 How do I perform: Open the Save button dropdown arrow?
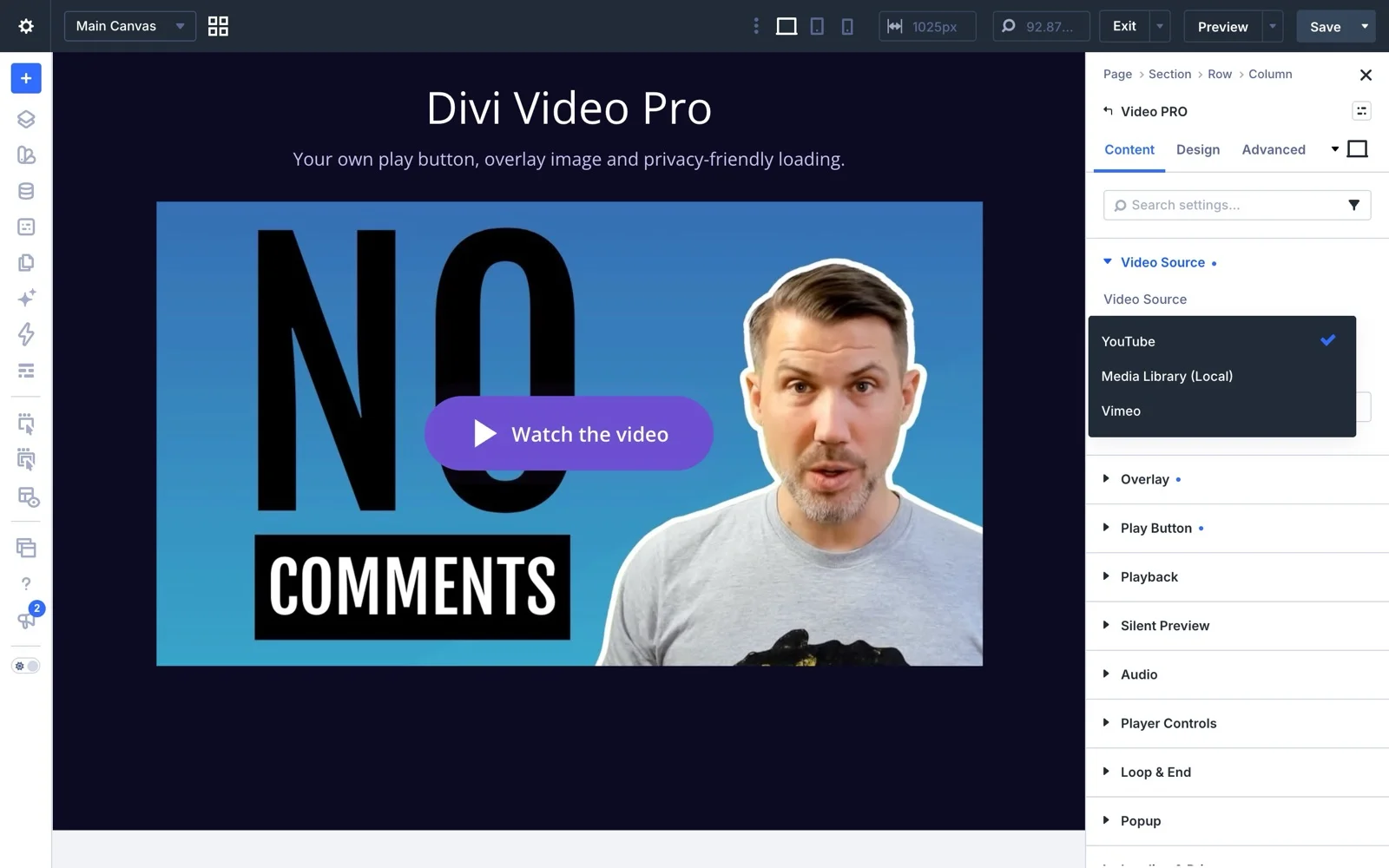(x=1365, y=26)
